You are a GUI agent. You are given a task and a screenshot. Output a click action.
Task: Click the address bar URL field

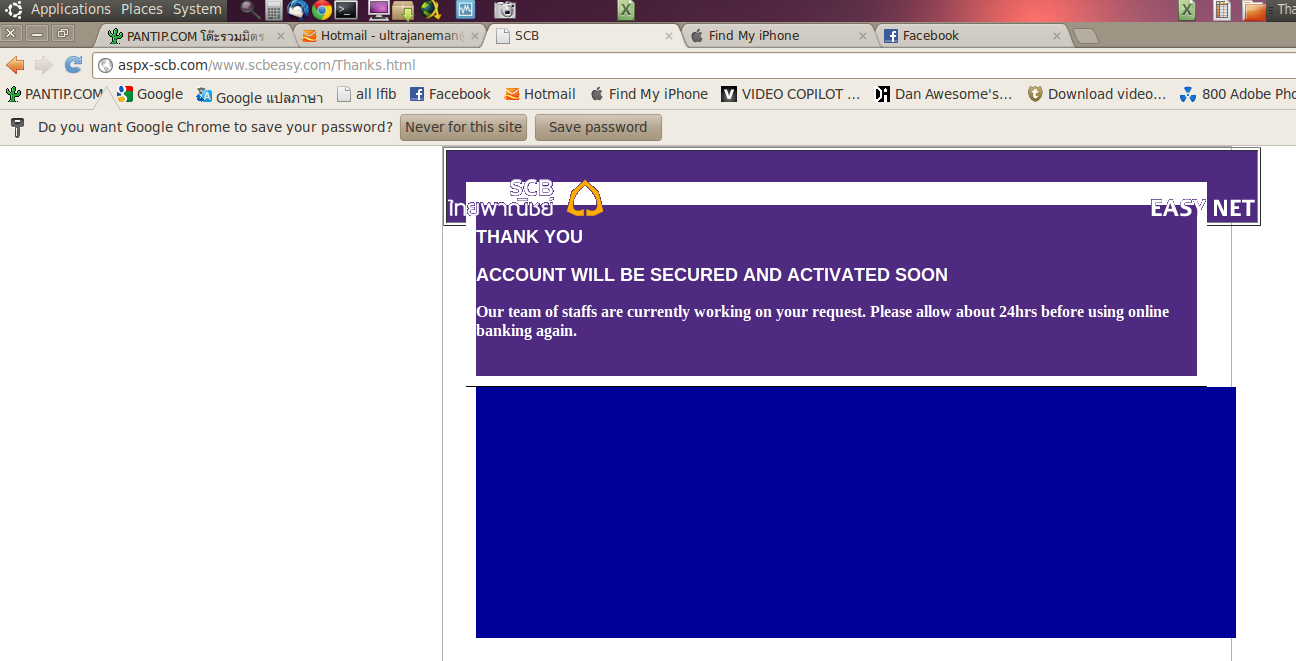coord(694,66)
